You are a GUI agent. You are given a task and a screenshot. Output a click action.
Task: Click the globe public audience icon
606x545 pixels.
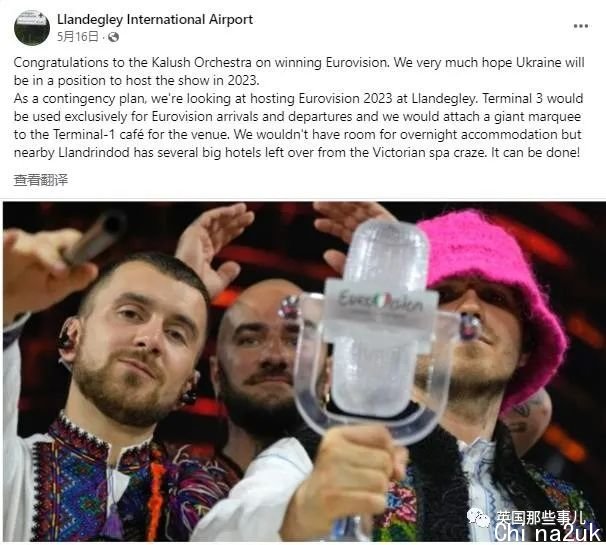pos(113,37)
